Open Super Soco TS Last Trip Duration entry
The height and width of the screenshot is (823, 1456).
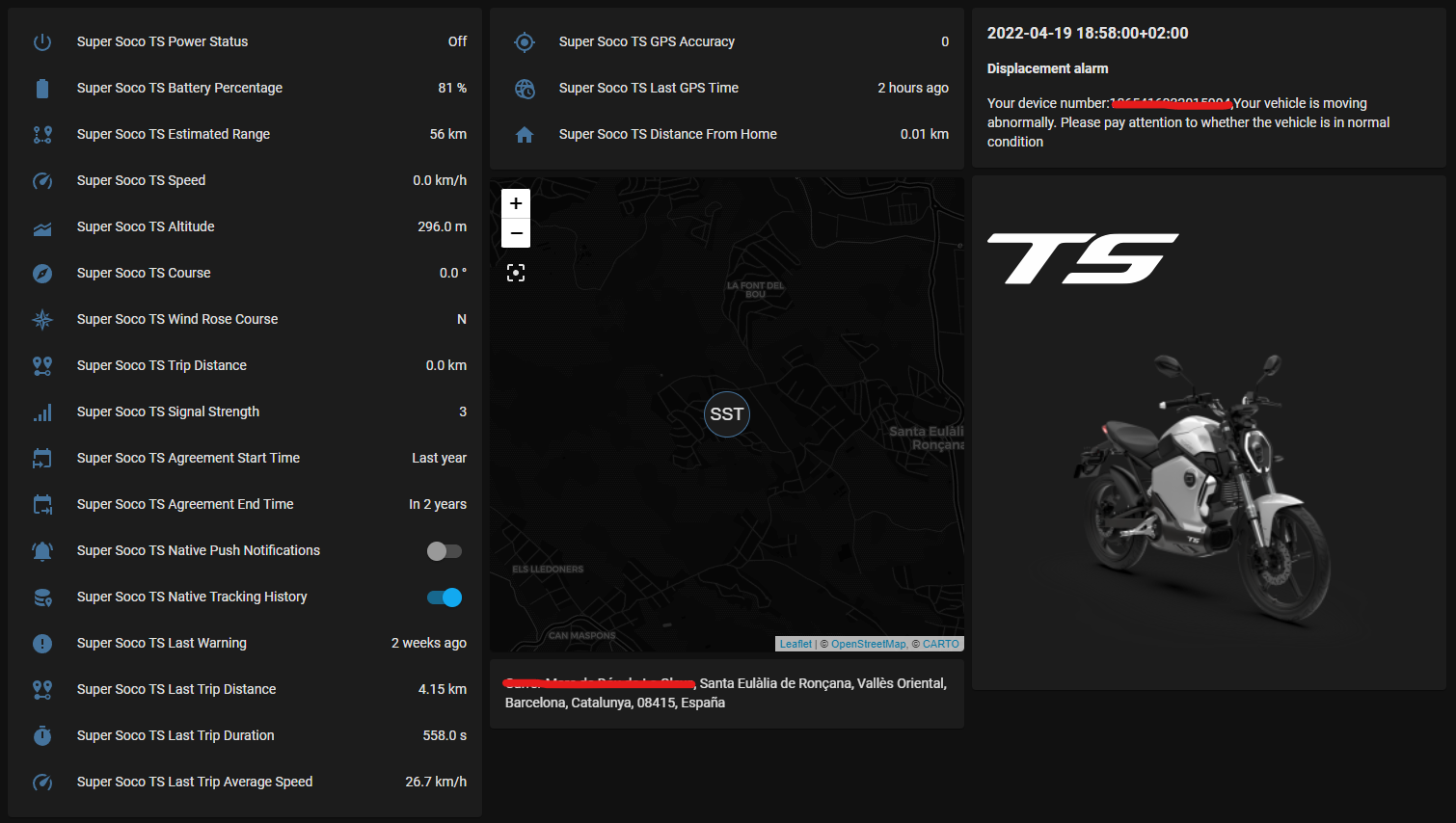[245, 735]
